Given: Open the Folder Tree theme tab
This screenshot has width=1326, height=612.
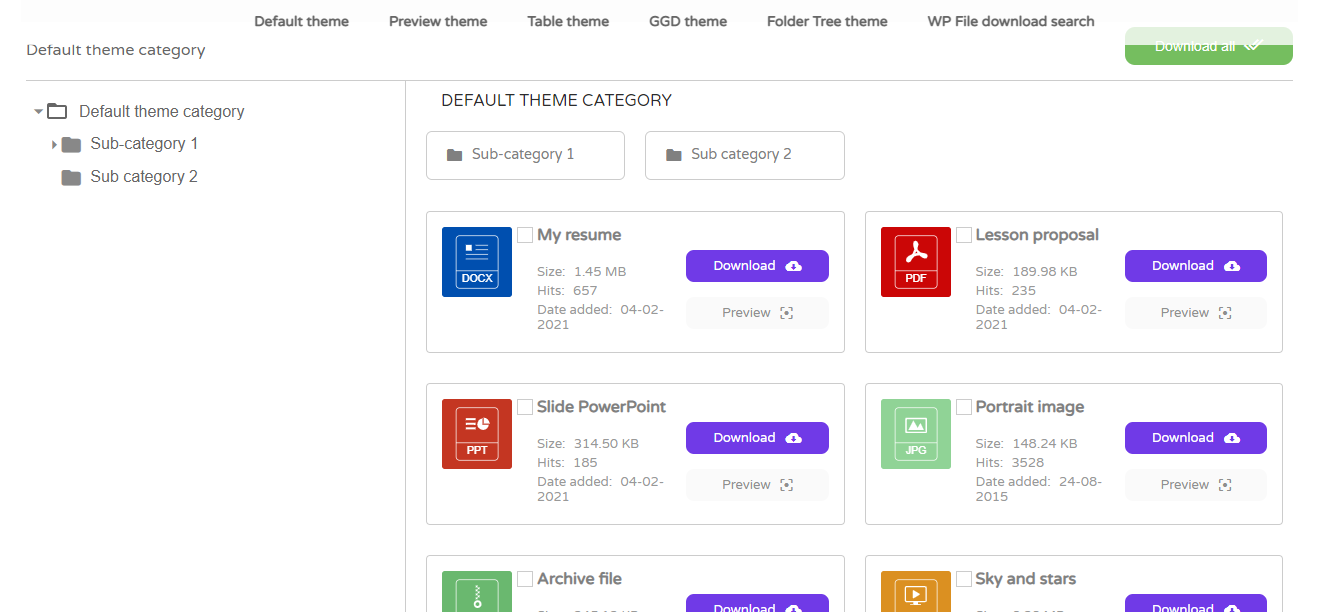Looking at the screenshot, I should click(x=827, y=21).
